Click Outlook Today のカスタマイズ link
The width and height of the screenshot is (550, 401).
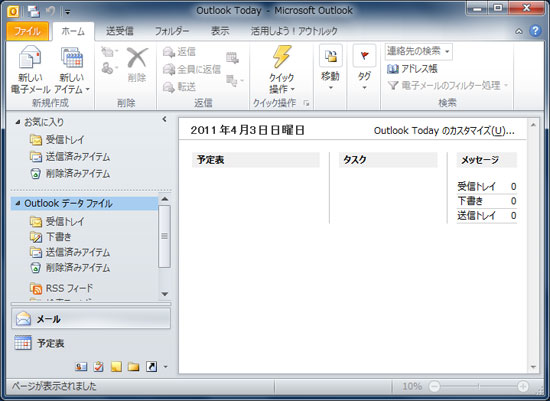pos(444,131)
